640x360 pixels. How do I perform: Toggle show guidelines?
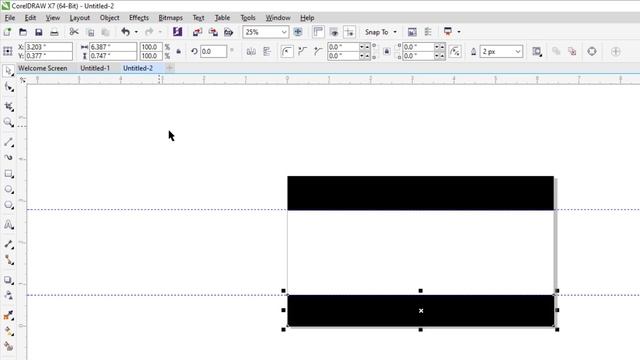coord(349,32)
